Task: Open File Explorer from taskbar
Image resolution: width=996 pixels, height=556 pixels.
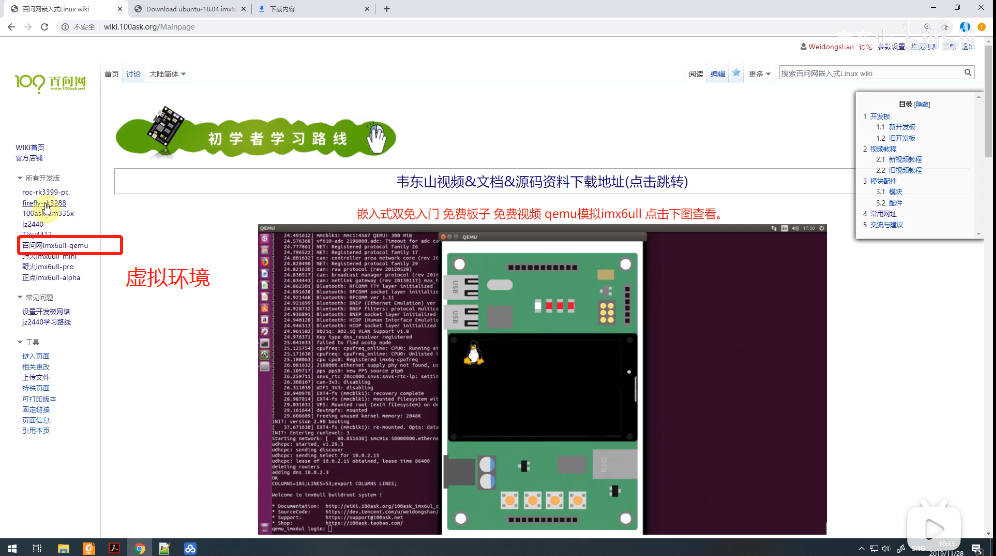Action: (x=63, y=548)
